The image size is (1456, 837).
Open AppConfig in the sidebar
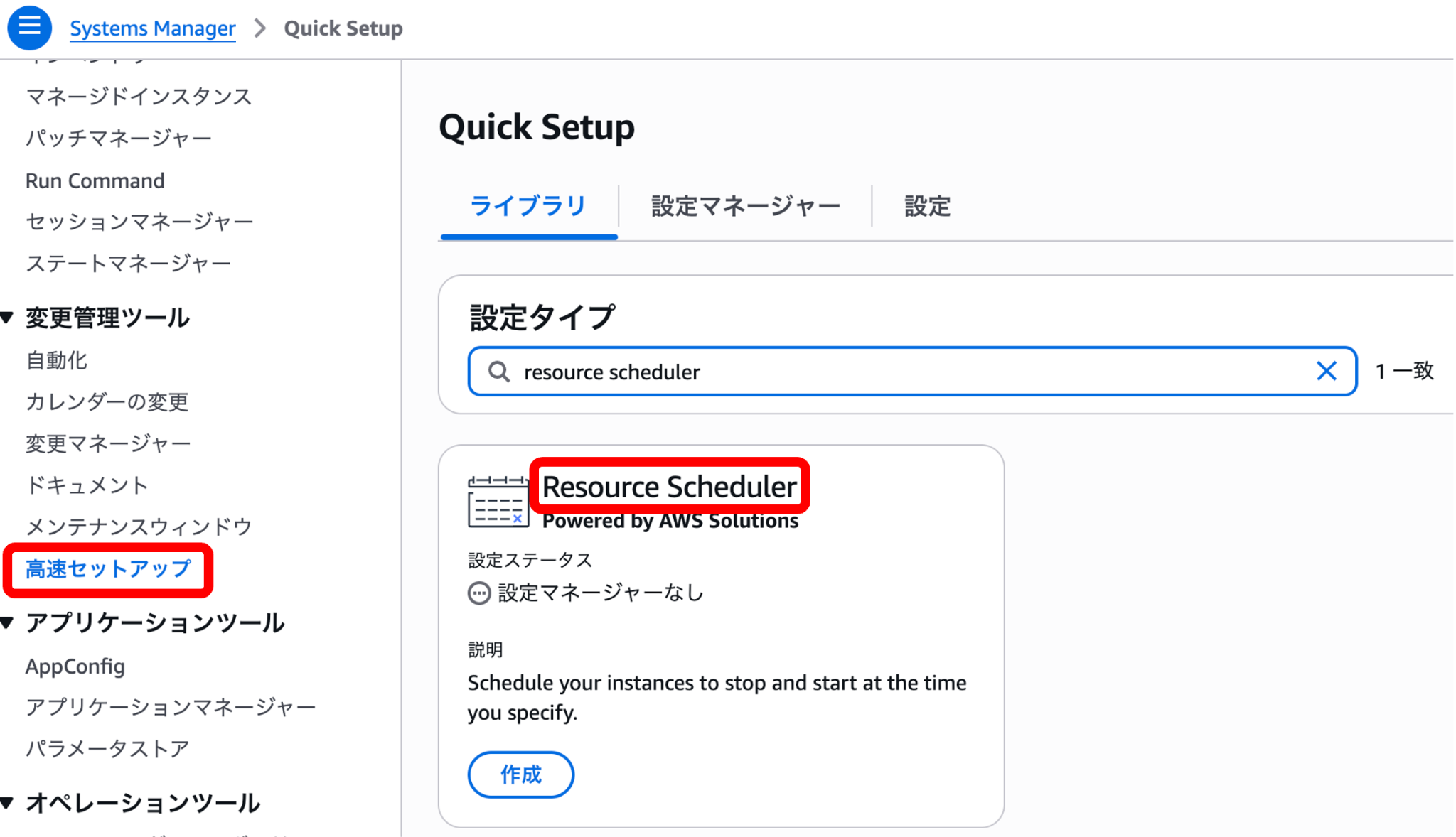point(75,666)
